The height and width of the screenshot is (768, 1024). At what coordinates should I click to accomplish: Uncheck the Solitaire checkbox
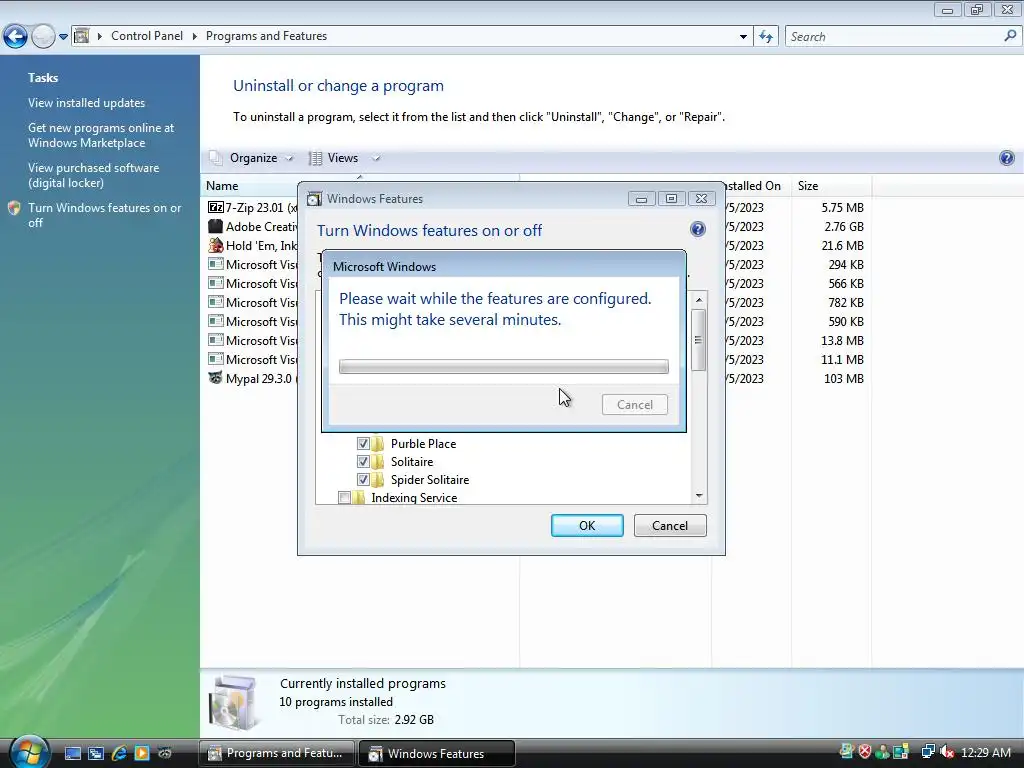pyautogui.click(x=363, y=462)
